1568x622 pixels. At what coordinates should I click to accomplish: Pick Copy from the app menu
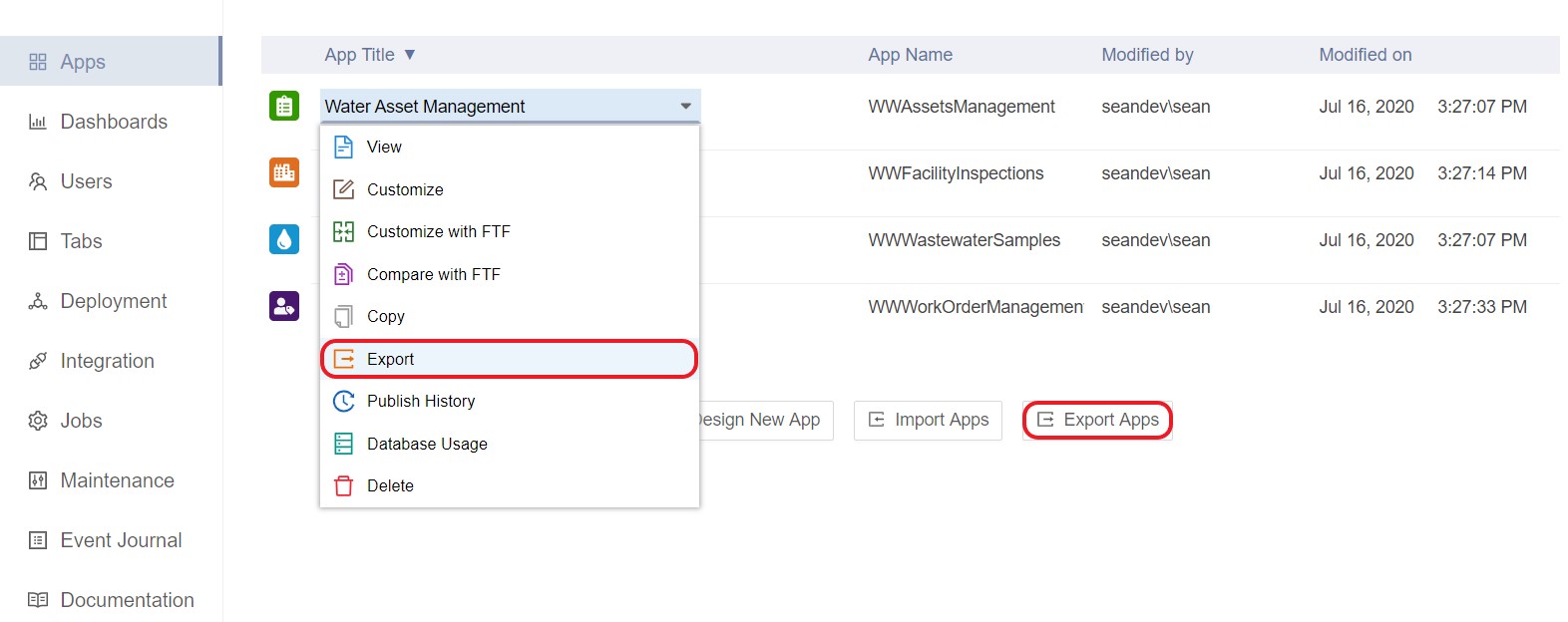385,316
